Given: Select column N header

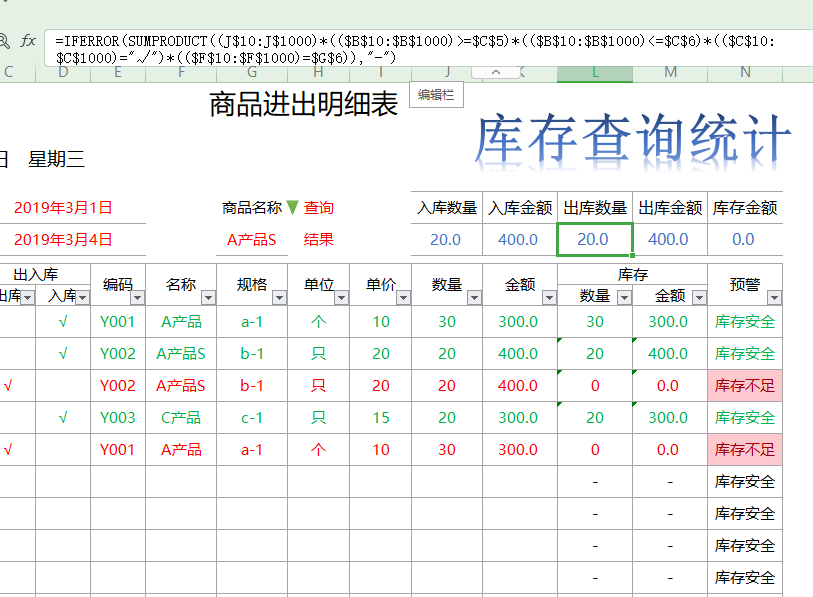Looking at the screenshot, I should [745, 73].
